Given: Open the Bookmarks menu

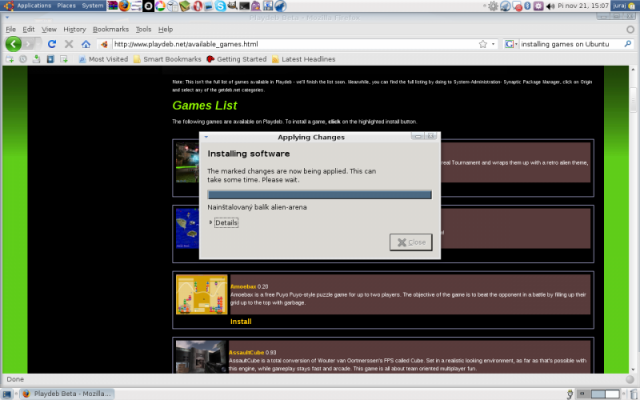Looking at the screenshot, I should 111,29.
